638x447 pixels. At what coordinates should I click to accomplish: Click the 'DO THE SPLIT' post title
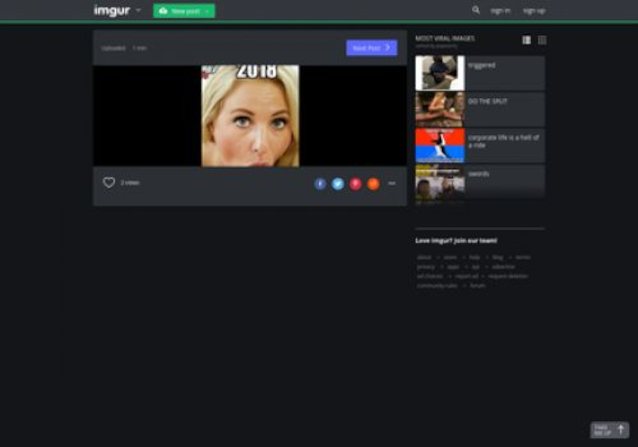pyautogui.click(x=488, y=101)
